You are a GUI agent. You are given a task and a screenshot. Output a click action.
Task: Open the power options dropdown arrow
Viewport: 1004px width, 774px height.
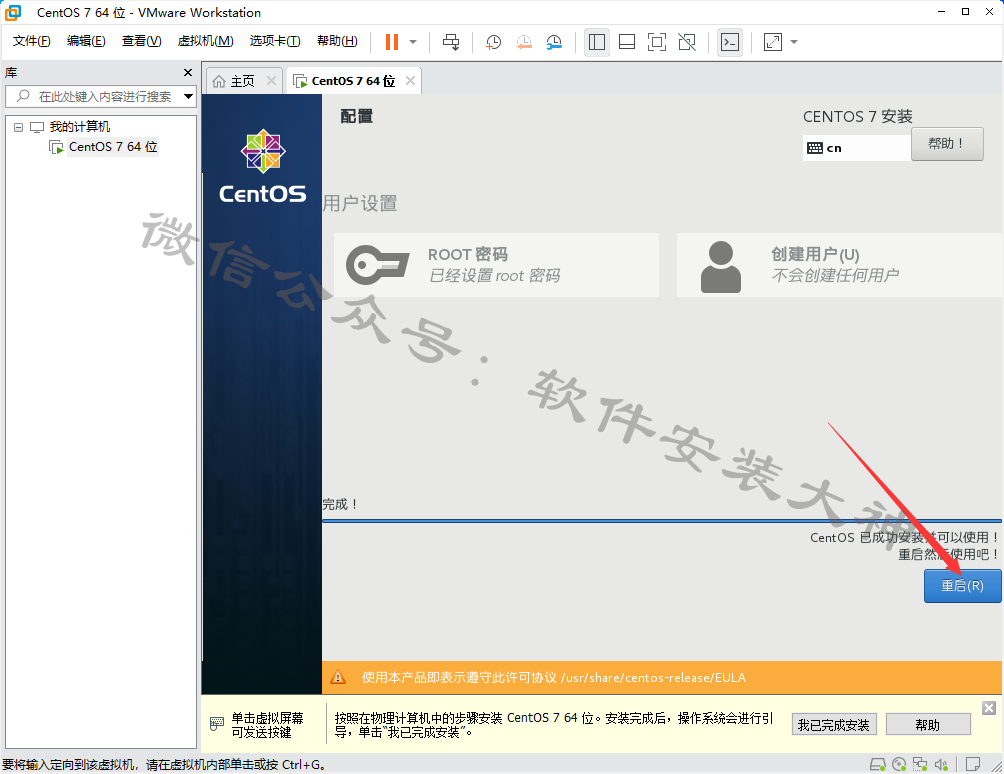413,42
